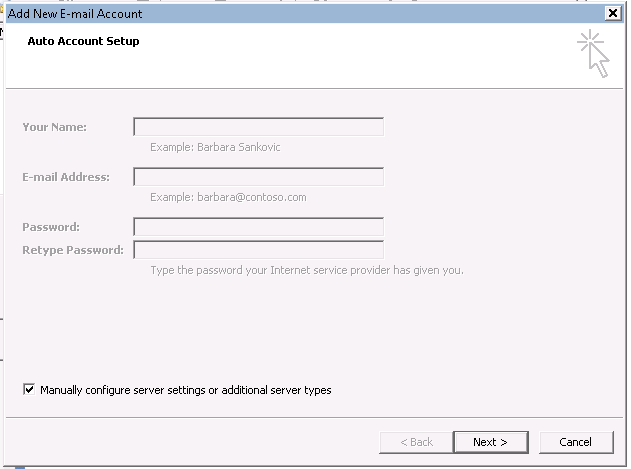Click the wizard cursor icon in header

pos(593,54)
